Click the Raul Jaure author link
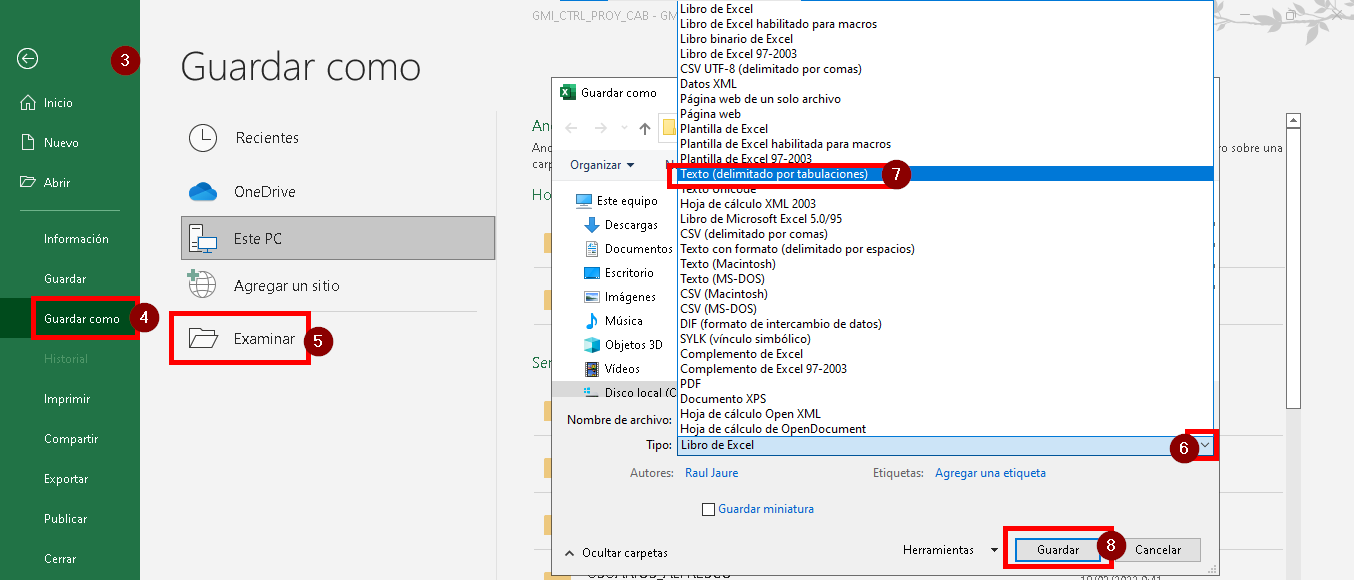This screenshot has height=580, width=1354. [711, 473]
